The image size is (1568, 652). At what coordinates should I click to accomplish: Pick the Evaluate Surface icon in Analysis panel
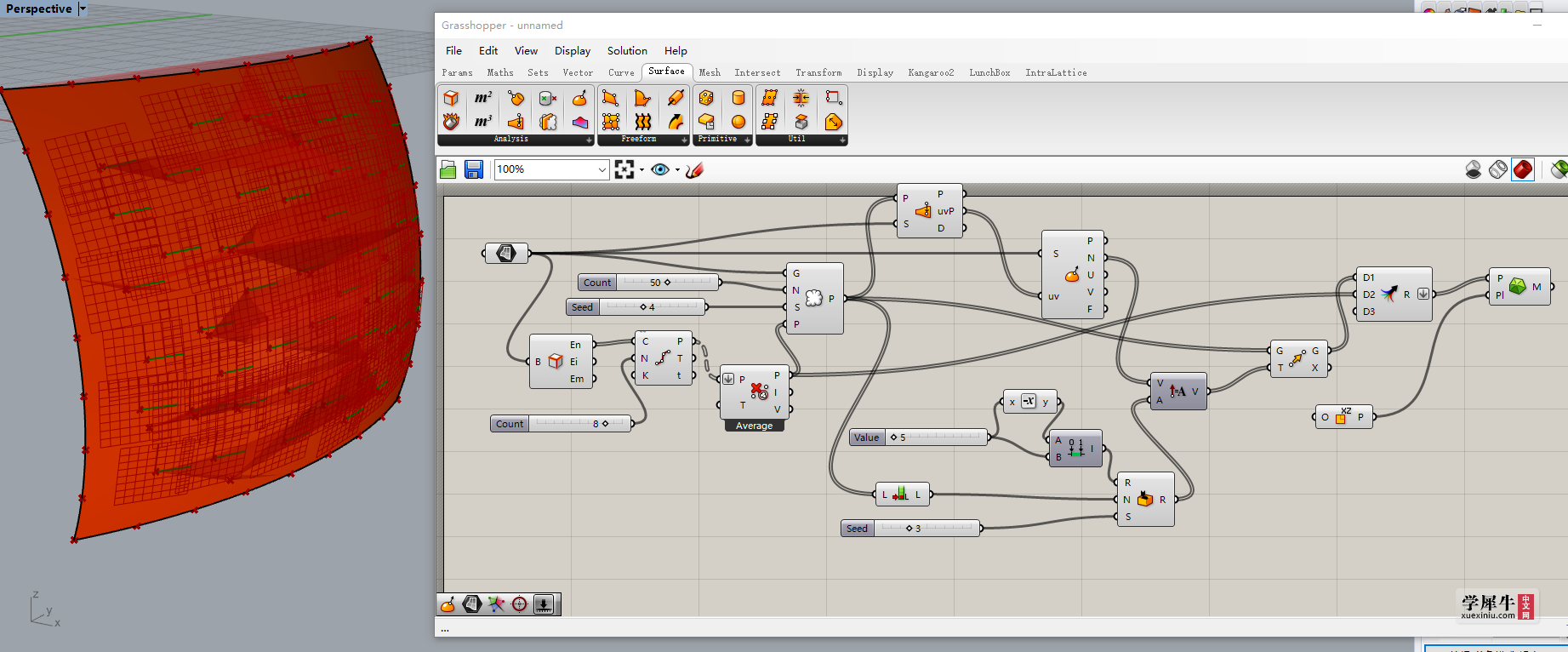(580, 98)
